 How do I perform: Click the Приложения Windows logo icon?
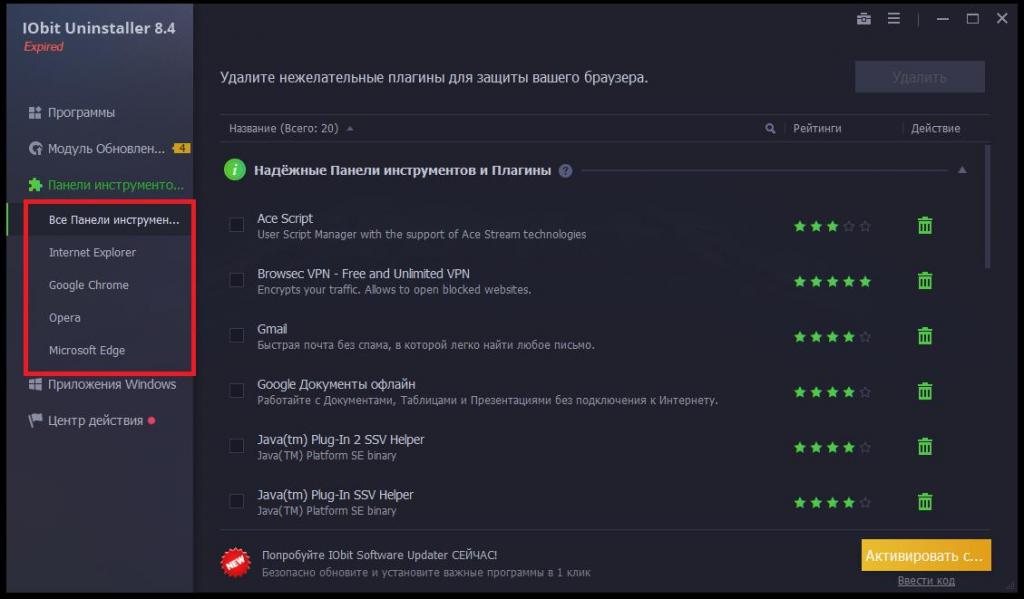point(35,384)
